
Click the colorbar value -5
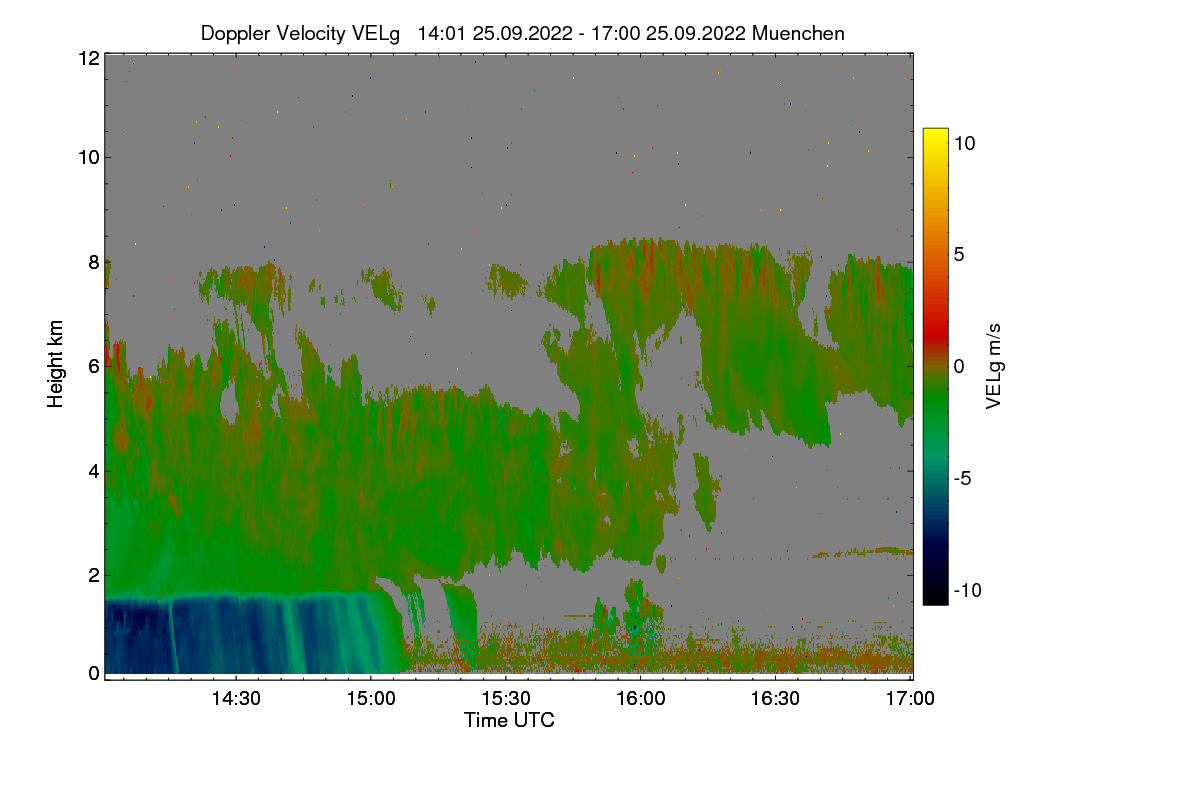[x=962, y=478]
